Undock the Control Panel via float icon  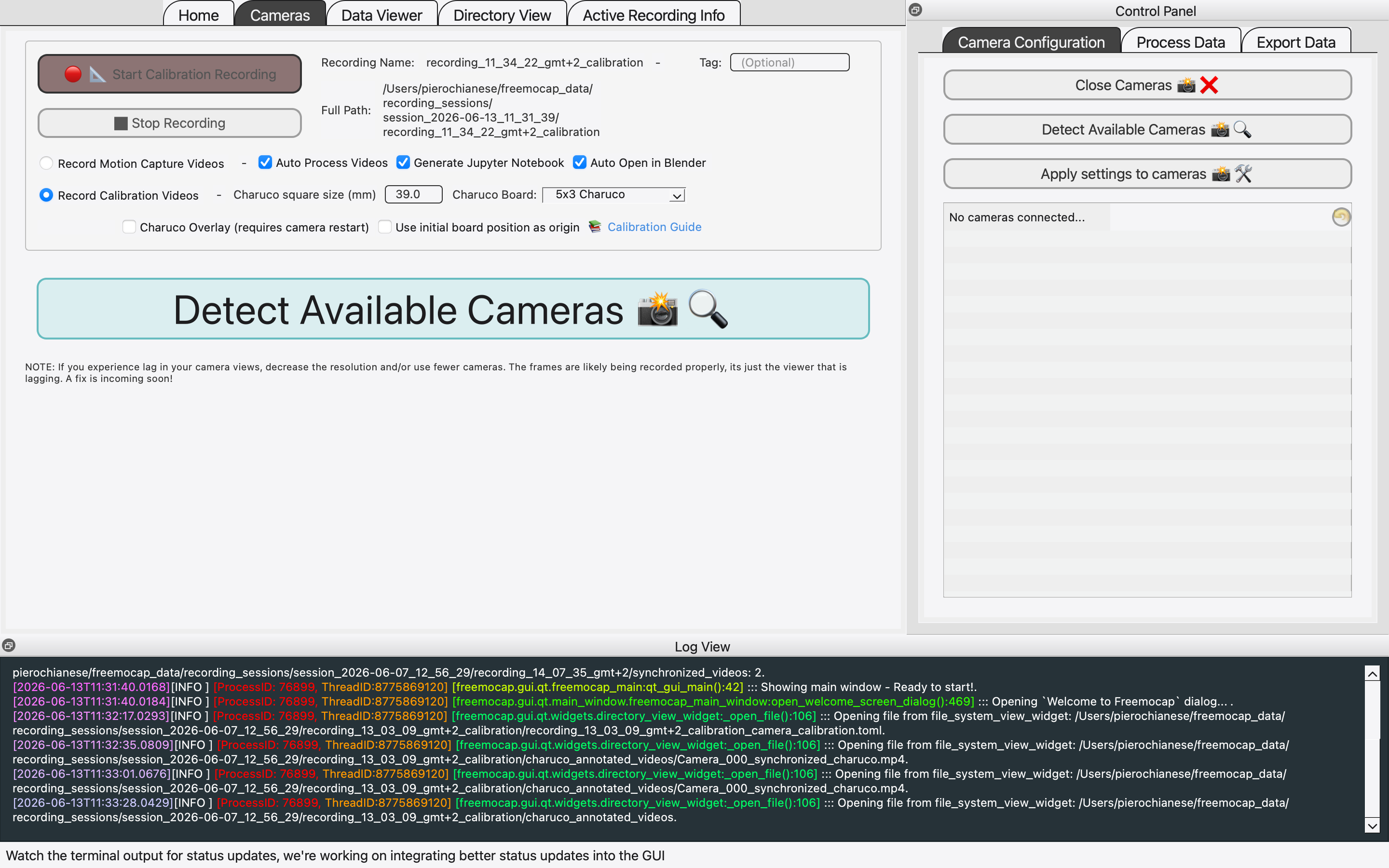coord(915,10)
